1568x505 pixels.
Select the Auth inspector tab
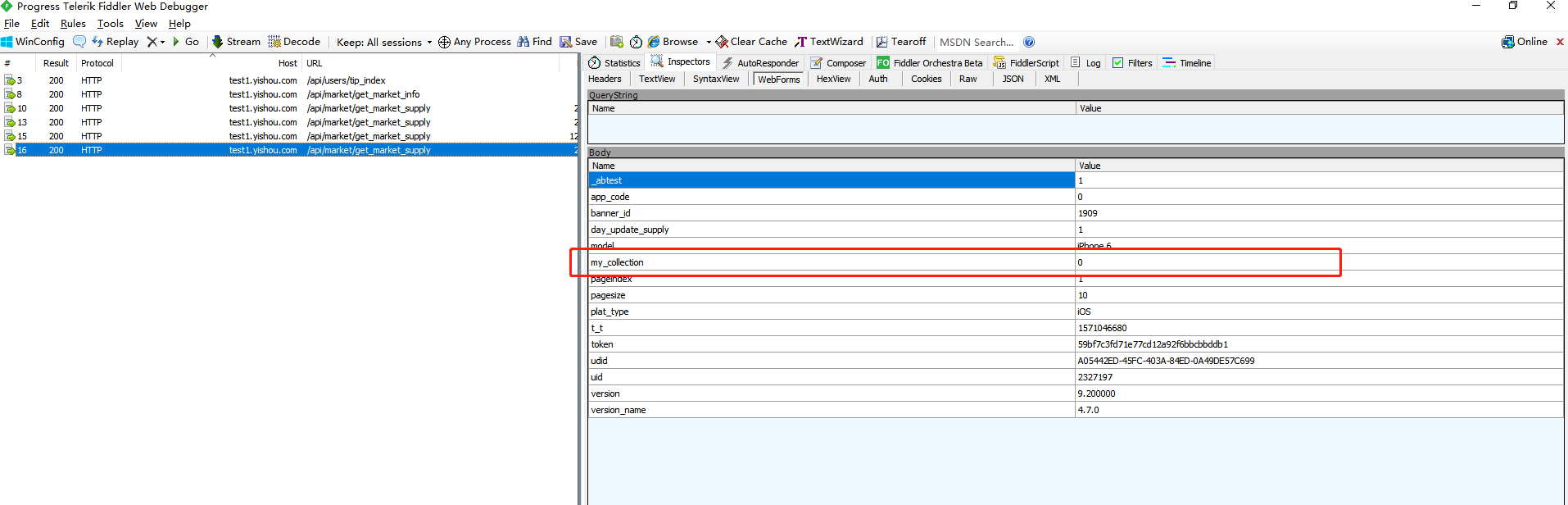point(878,80)
